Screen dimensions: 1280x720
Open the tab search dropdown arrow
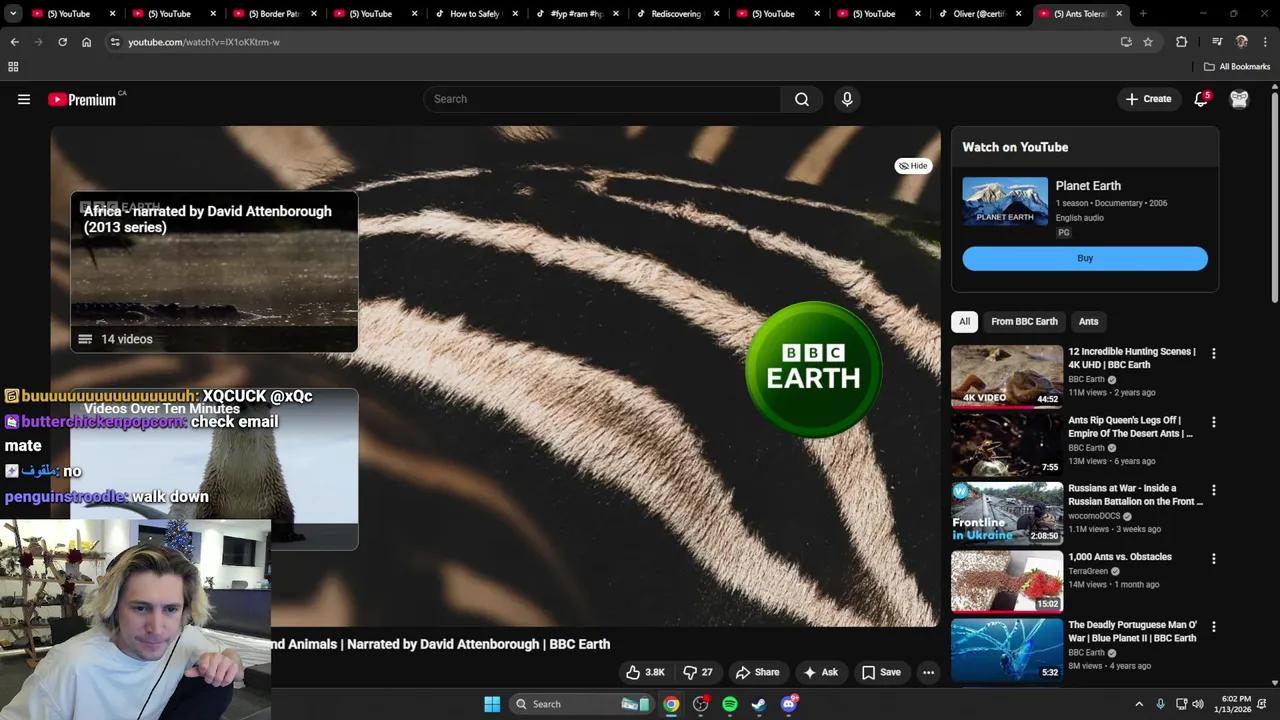click(13, 14)
